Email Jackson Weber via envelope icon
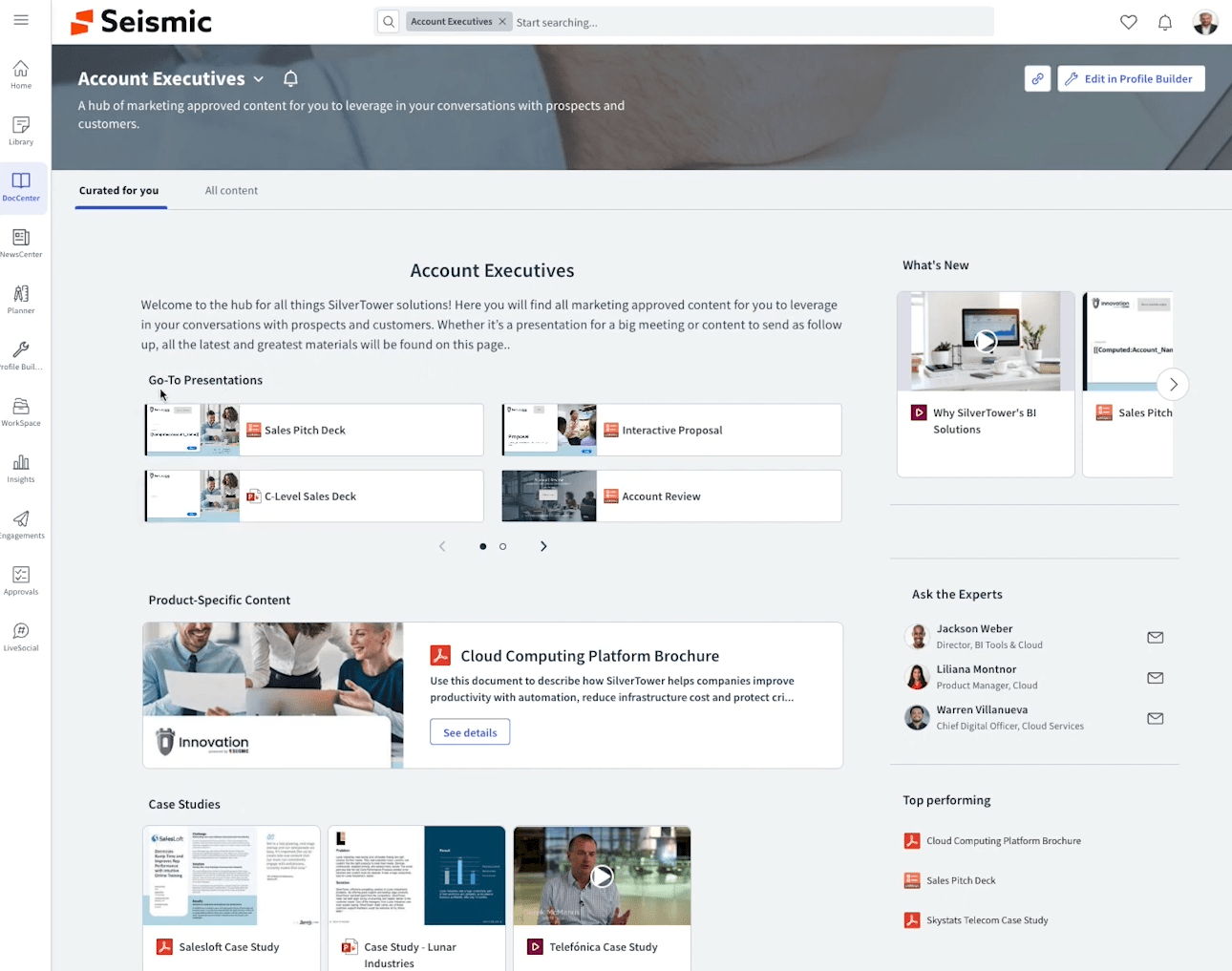 click(1155, 637)
